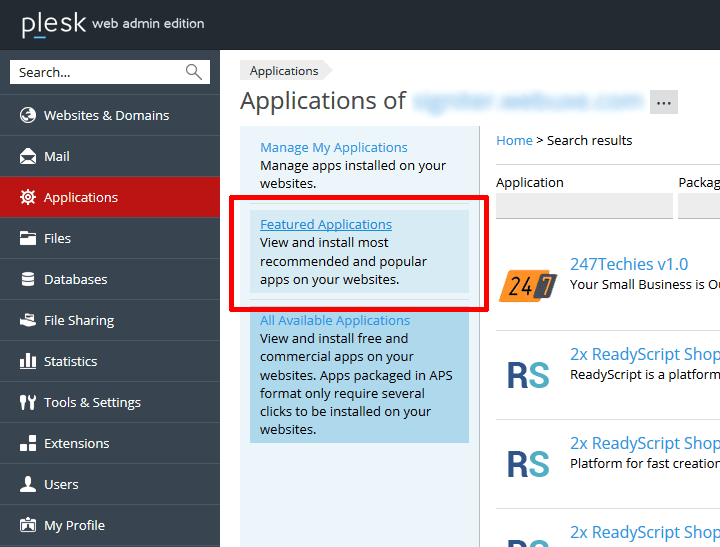Click the Files folder icon in sidebar
Screen dimensions: 720x547
pyautogui.click(x=28, y=238)
